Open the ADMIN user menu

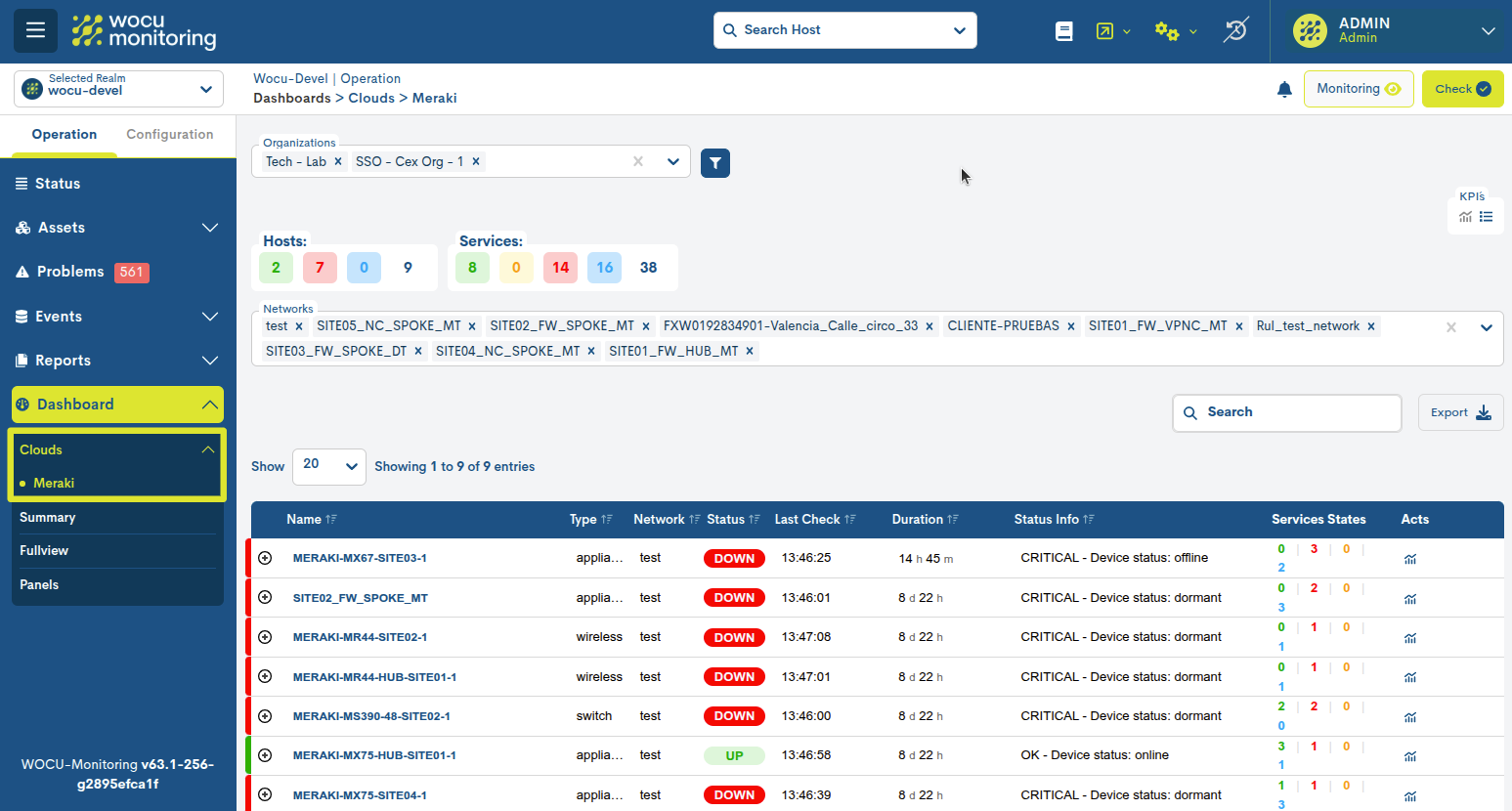(x=1393, y=31)
